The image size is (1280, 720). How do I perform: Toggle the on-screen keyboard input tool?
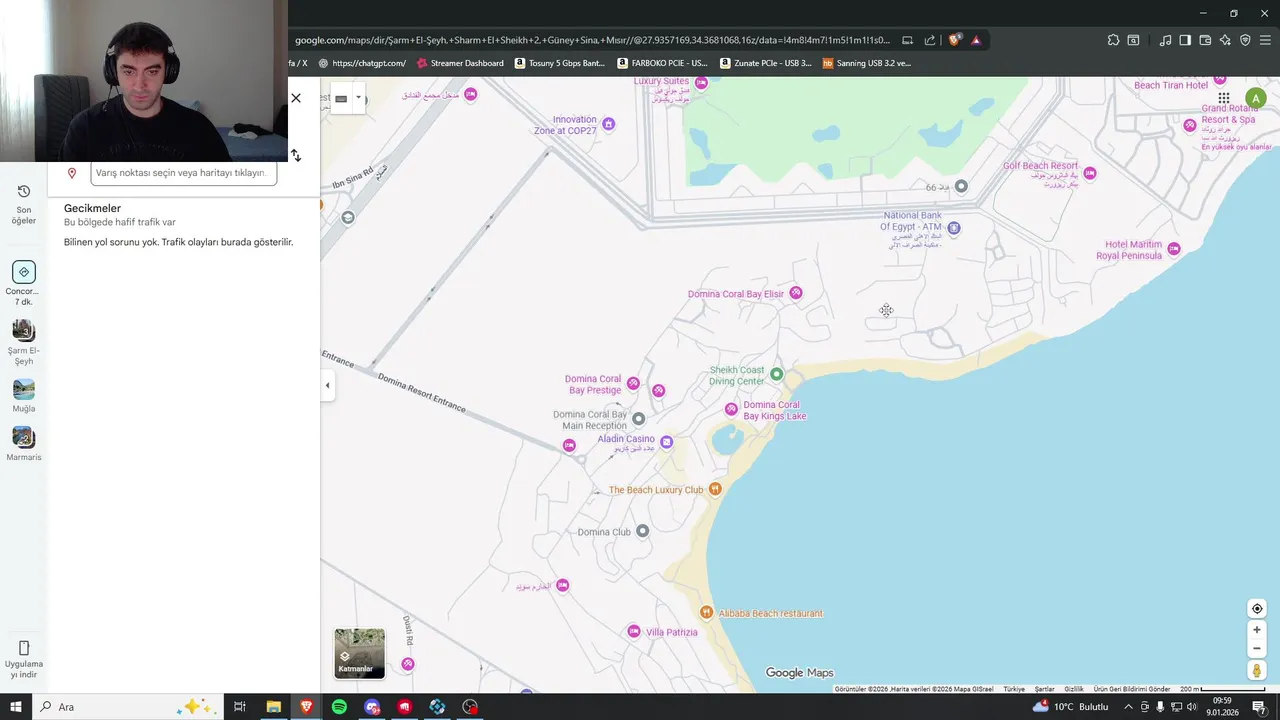341,98
